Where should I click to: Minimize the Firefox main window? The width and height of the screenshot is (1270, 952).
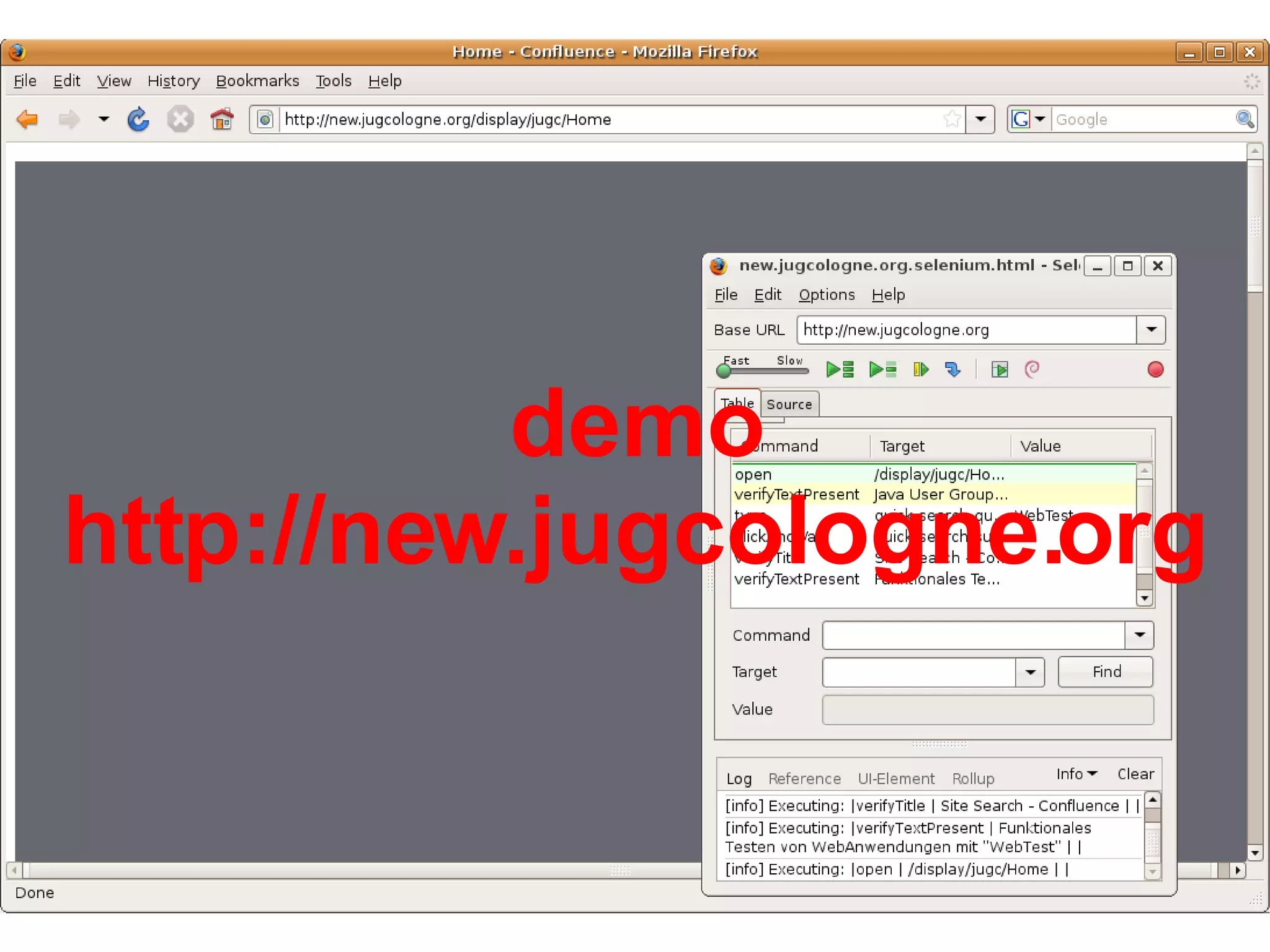point(1189,52)
